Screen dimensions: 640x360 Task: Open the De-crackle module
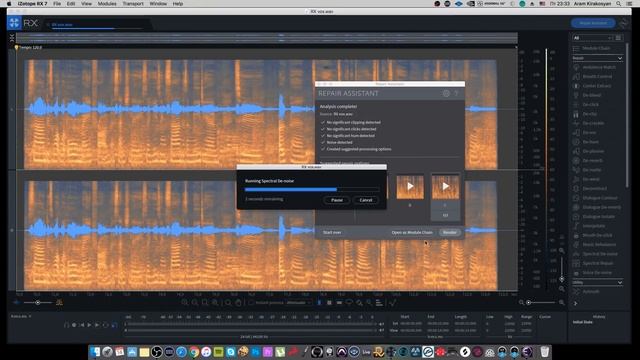coord(593,123)
